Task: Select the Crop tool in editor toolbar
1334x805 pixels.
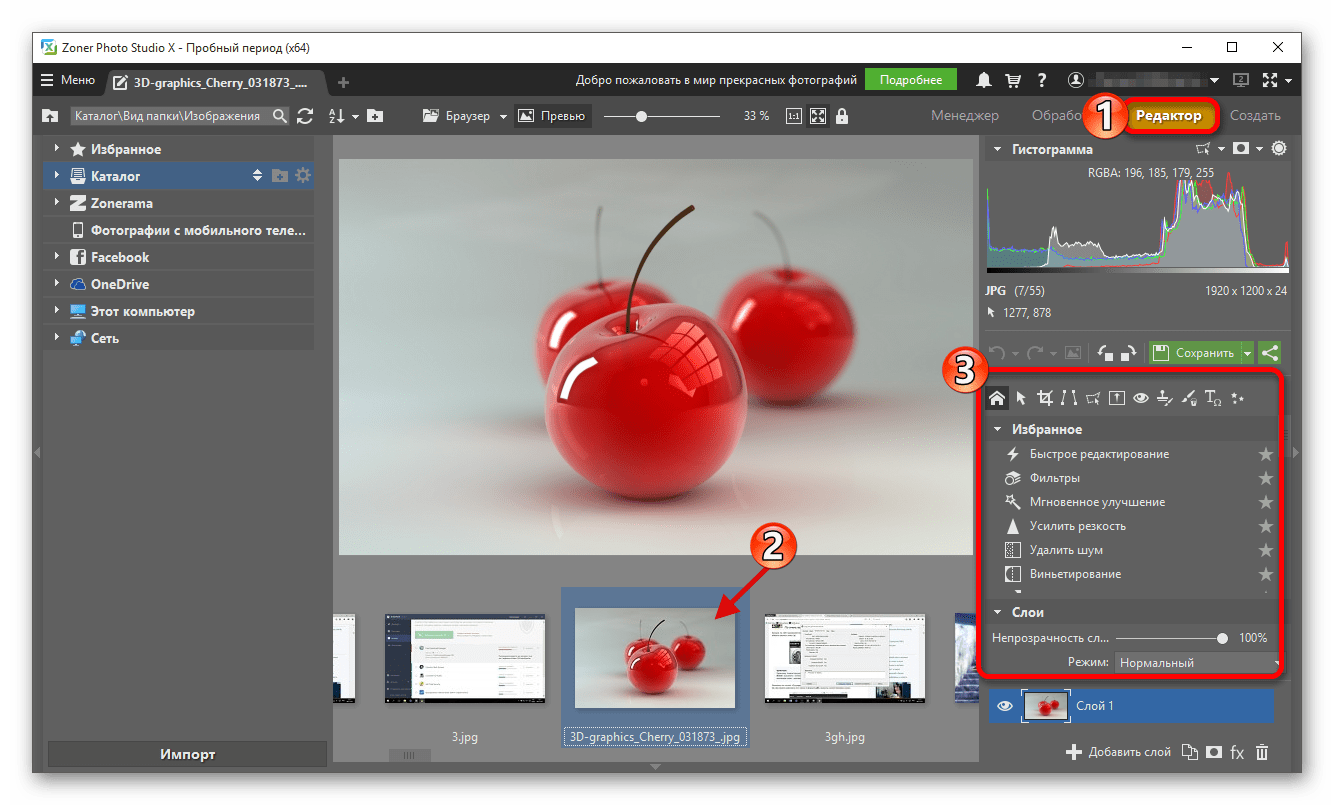Action: pos(1045,398)
